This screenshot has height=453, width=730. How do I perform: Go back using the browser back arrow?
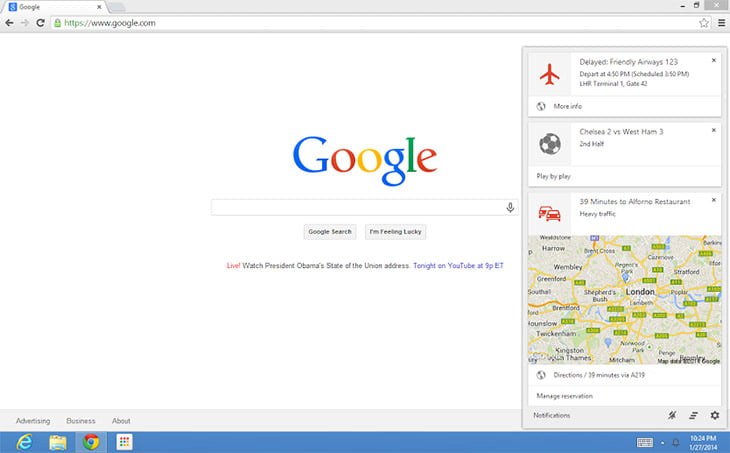[x=9, y=23]
